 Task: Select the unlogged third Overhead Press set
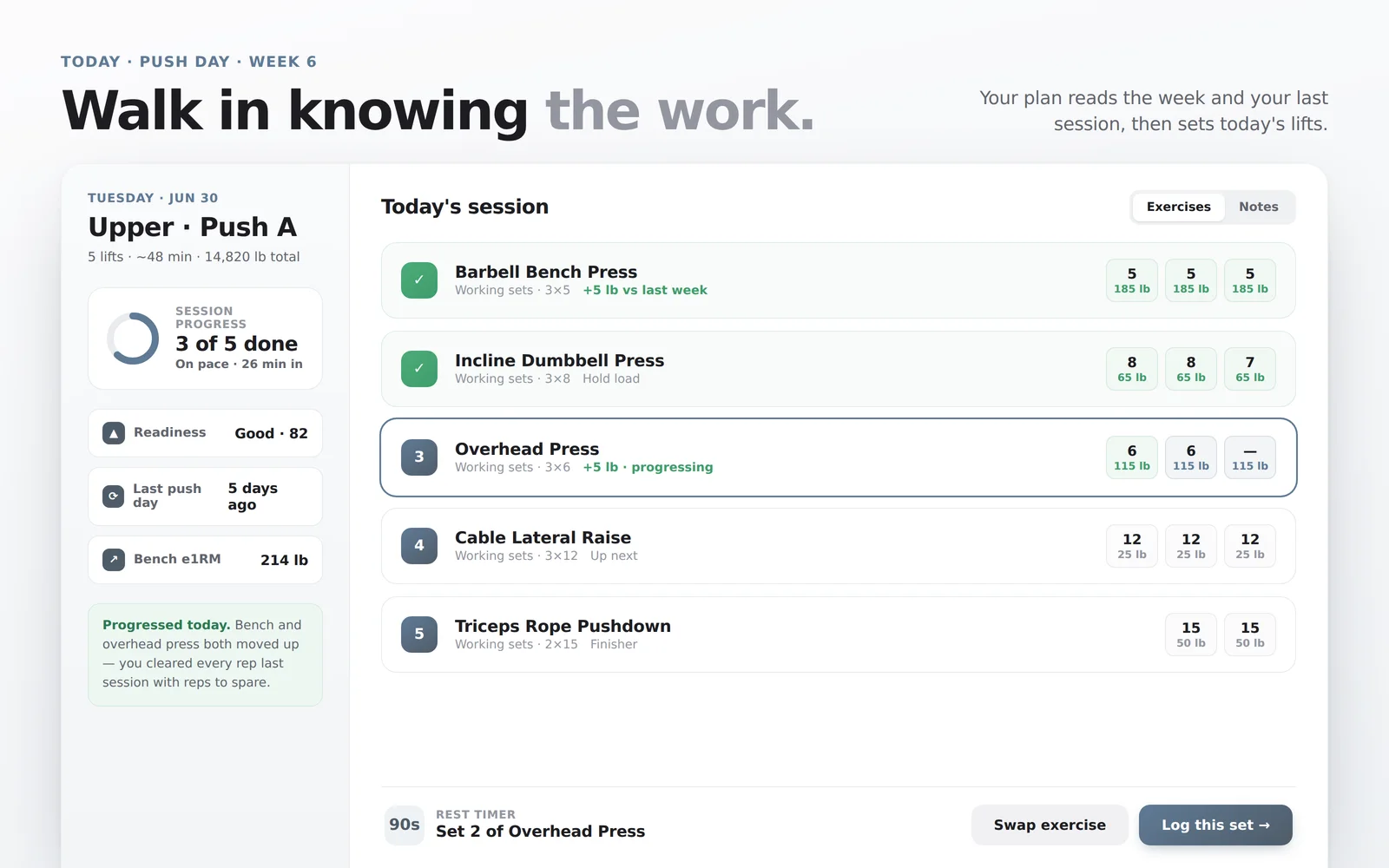pos(1250,457)
